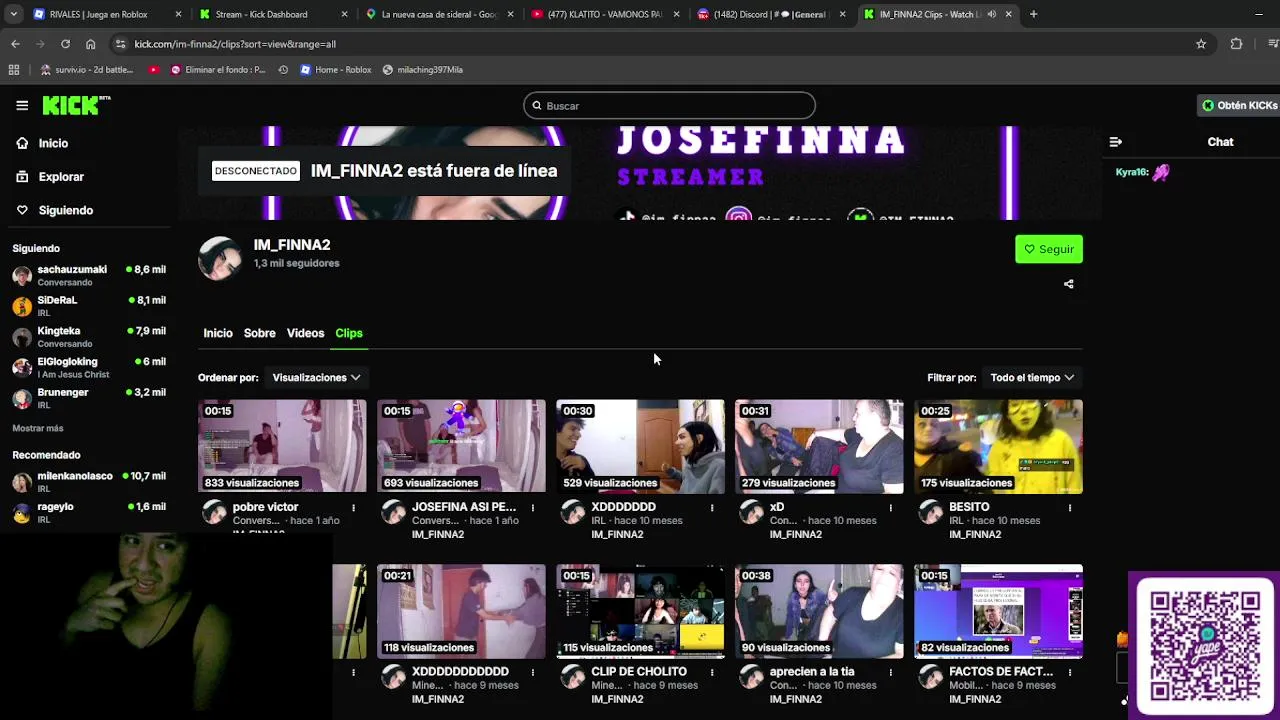1280x720 pixels.
Task: Play CLIP DE CHOLITO thumbnail
Action: [x=640, y=611]
